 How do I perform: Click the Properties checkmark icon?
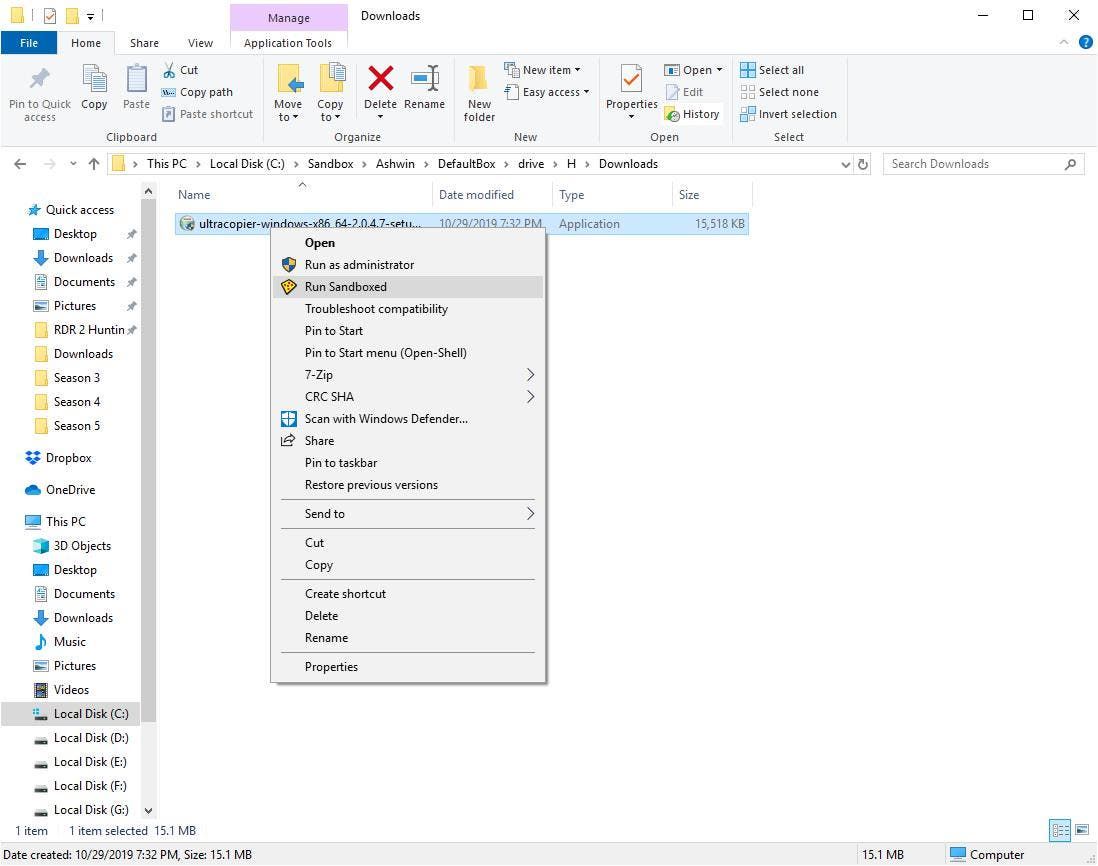coord(631,78)
